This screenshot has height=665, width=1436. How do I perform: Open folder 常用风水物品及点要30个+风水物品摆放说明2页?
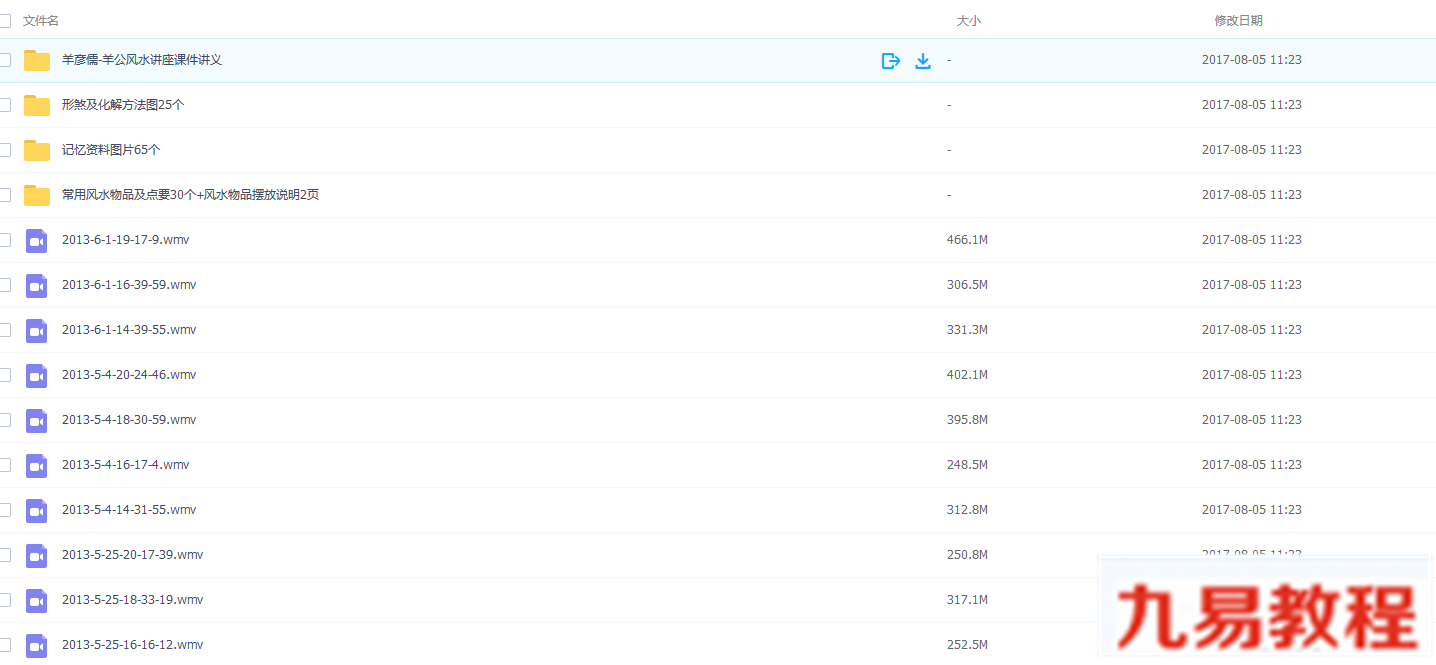tap(191, 195)
